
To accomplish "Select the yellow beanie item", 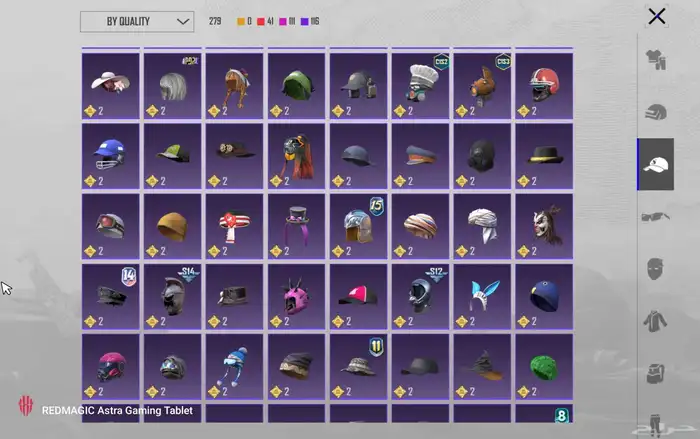I will pyautogui.click(x=173, y=226).
